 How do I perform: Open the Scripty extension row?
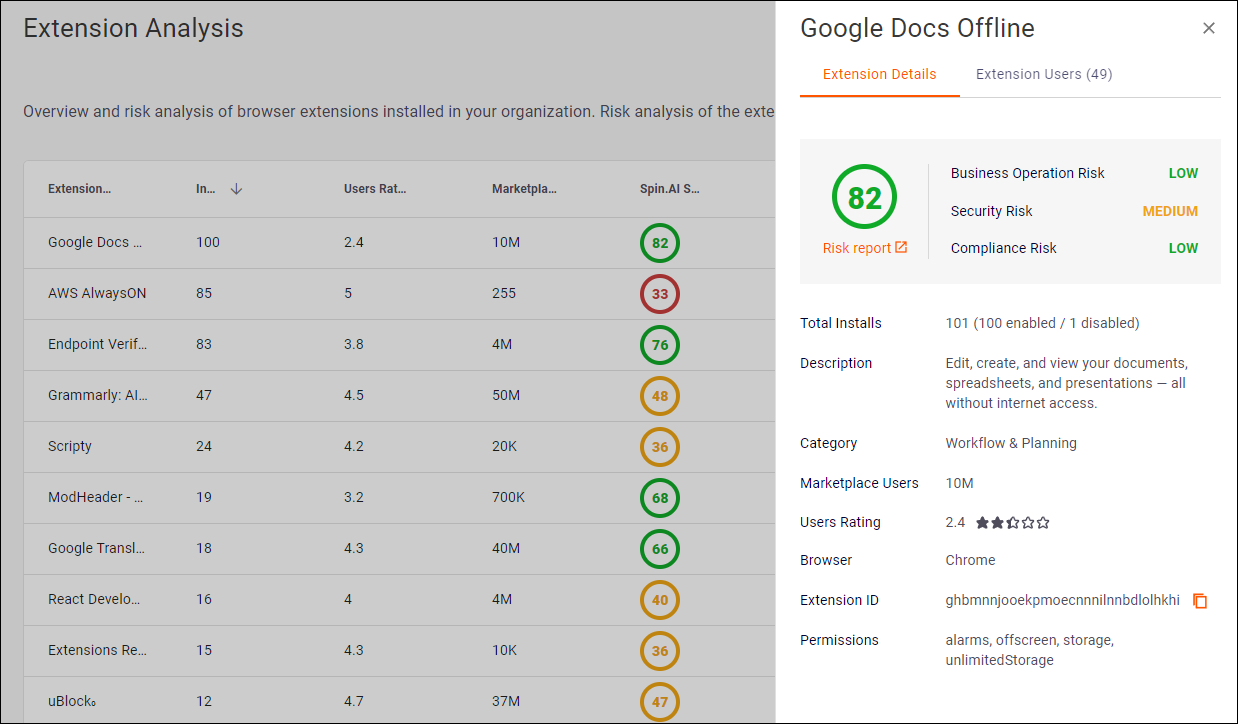[70, 446]
